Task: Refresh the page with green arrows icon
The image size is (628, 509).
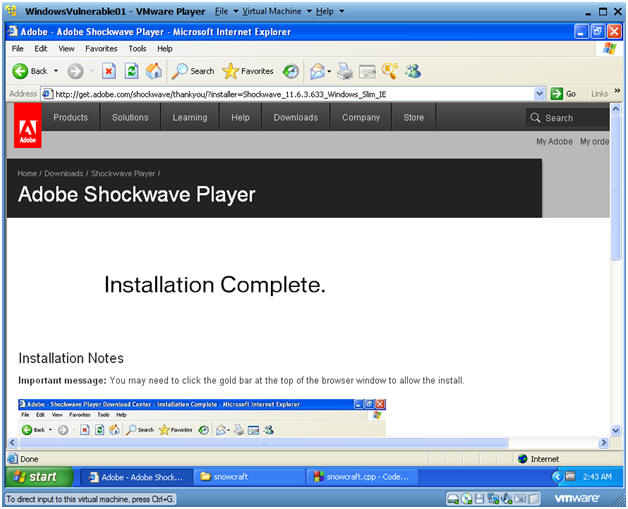Action: 131,71
